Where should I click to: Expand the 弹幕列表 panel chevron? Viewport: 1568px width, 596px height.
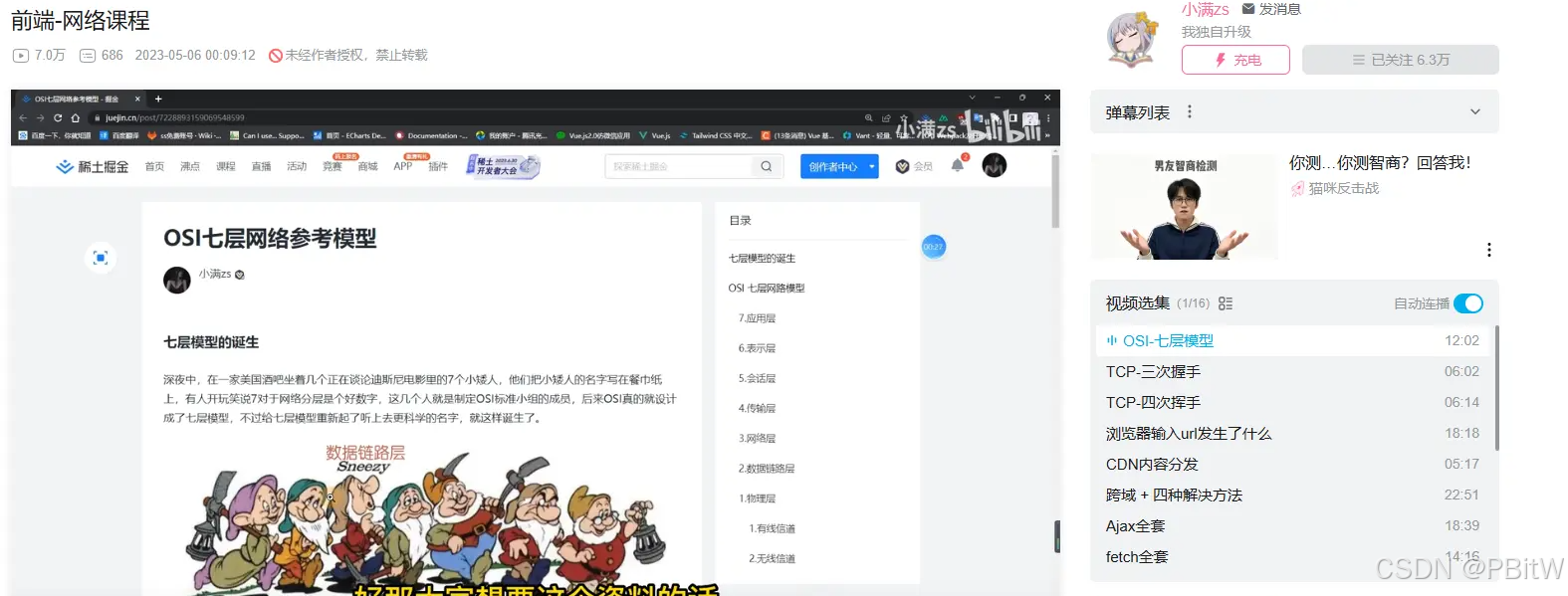tap(1475, 112)
